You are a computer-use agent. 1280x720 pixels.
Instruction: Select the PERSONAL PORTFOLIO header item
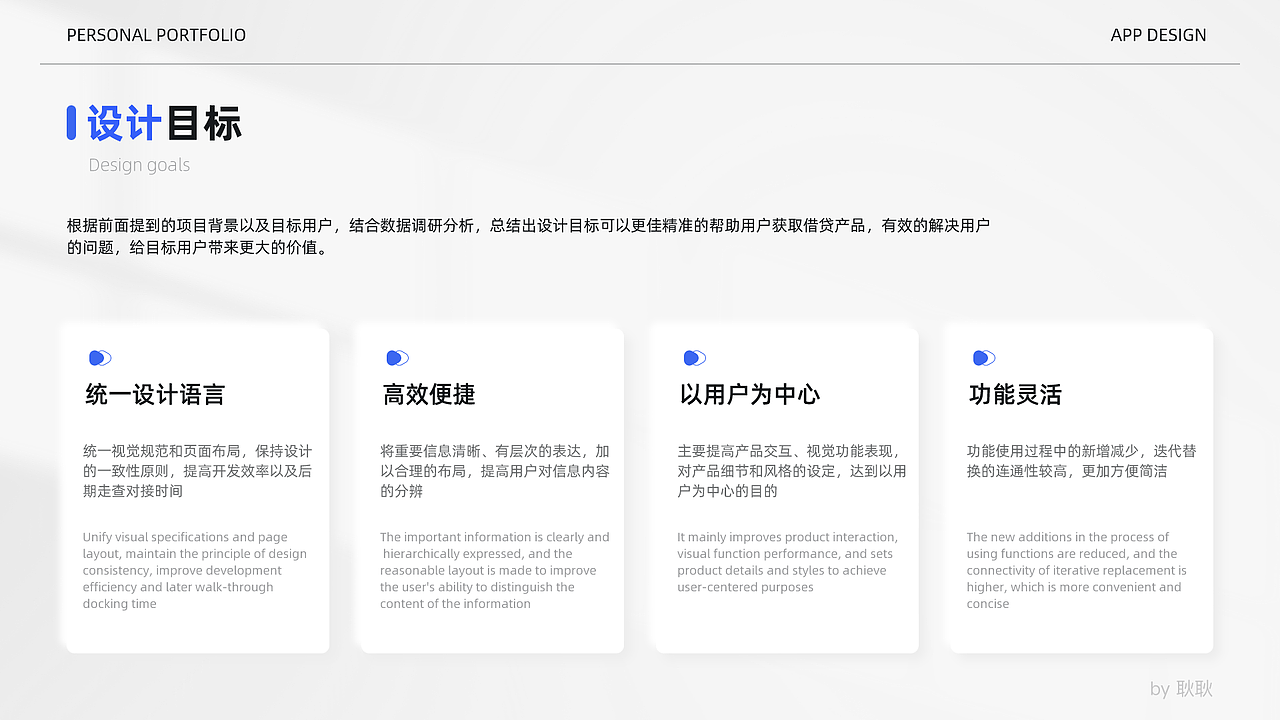pyautogui.click(x=156, y=34)
